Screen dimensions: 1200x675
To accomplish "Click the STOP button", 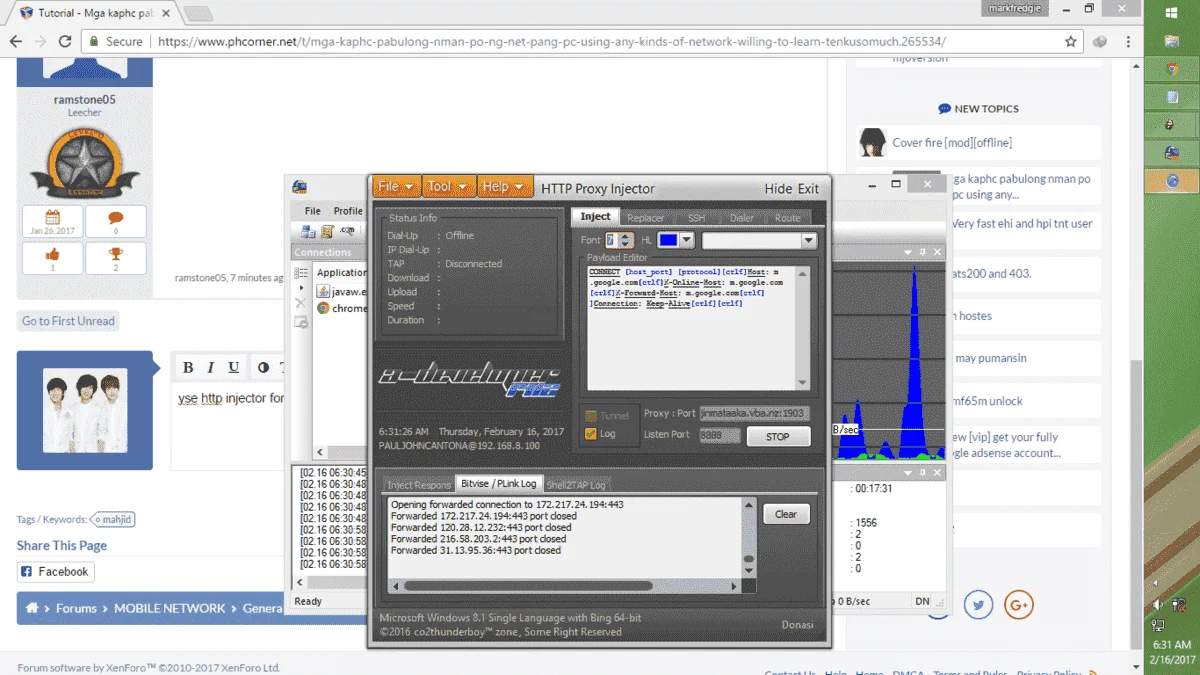I will tap(778, 437).
